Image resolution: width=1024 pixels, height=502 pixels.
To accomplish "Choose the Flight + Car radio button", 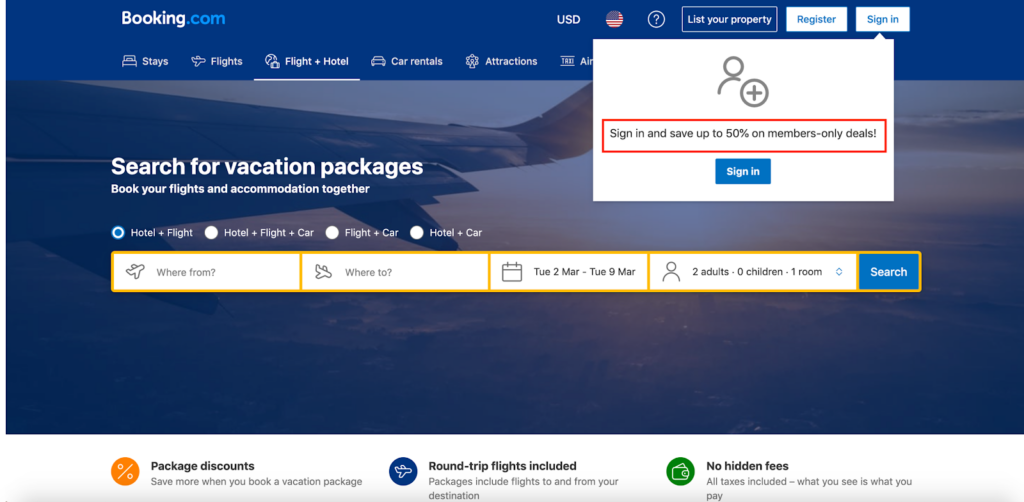I will (x=332, y=233).
